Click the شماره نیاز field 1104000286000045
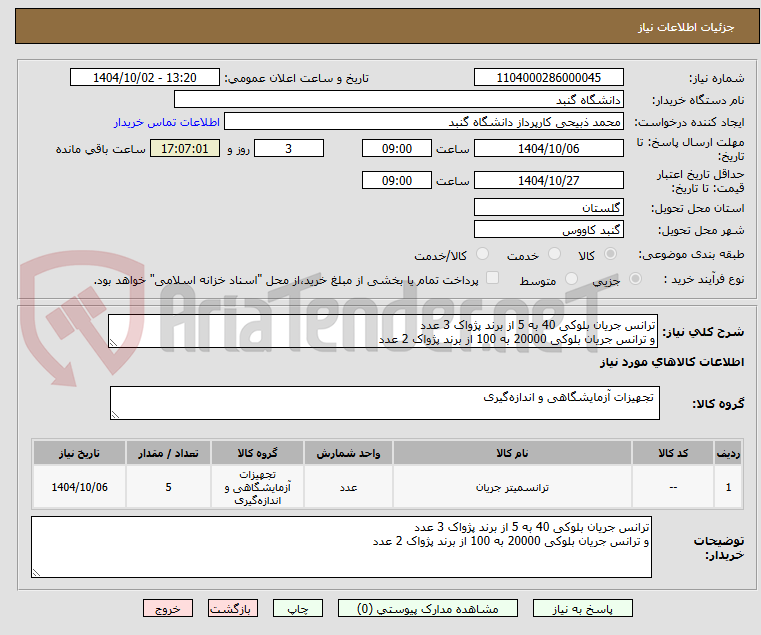Viewport: 761px width, 635px height. (x=548, y=78)
